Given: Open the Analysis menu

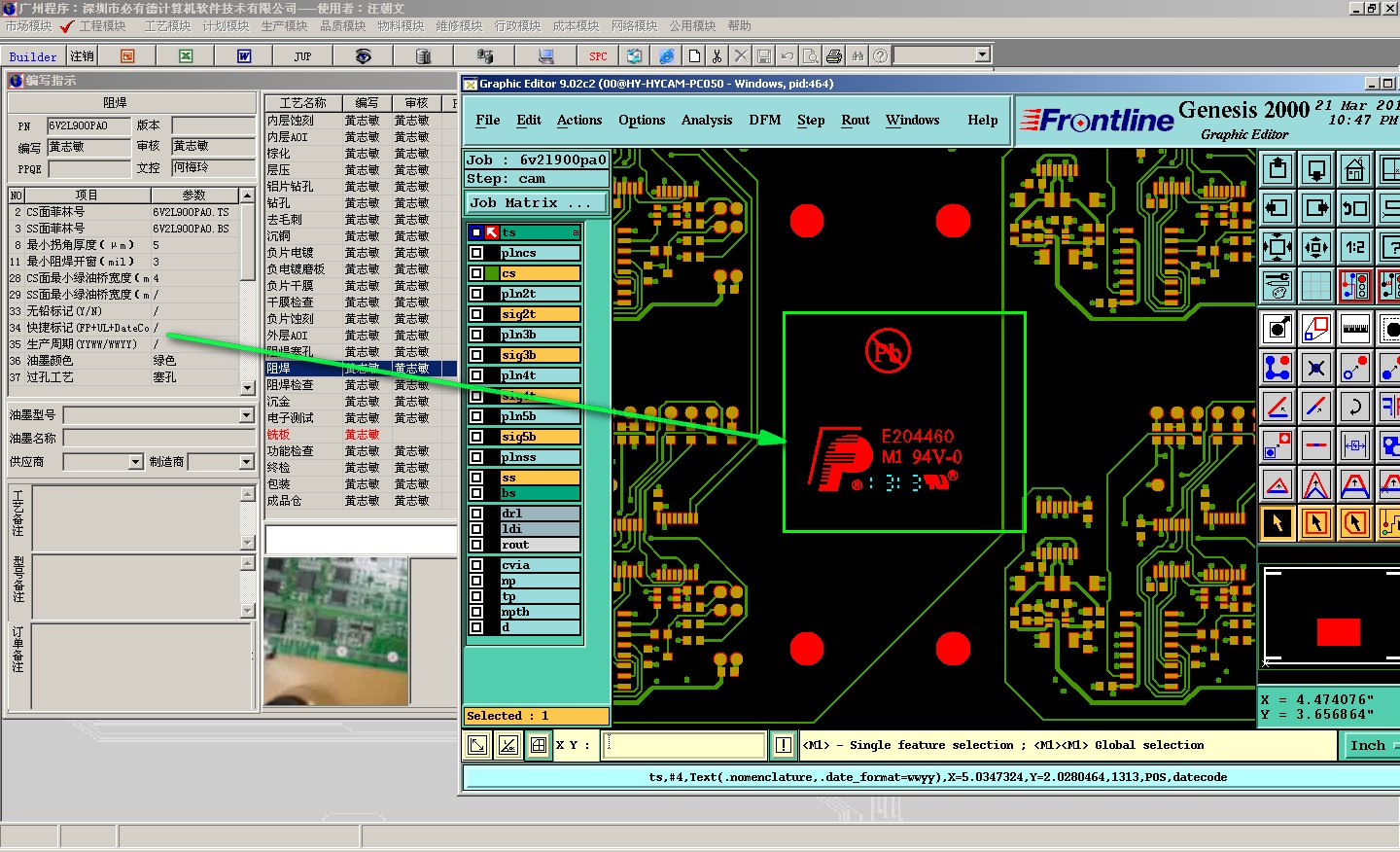Looking at the screenshot, I should point(707,120).
